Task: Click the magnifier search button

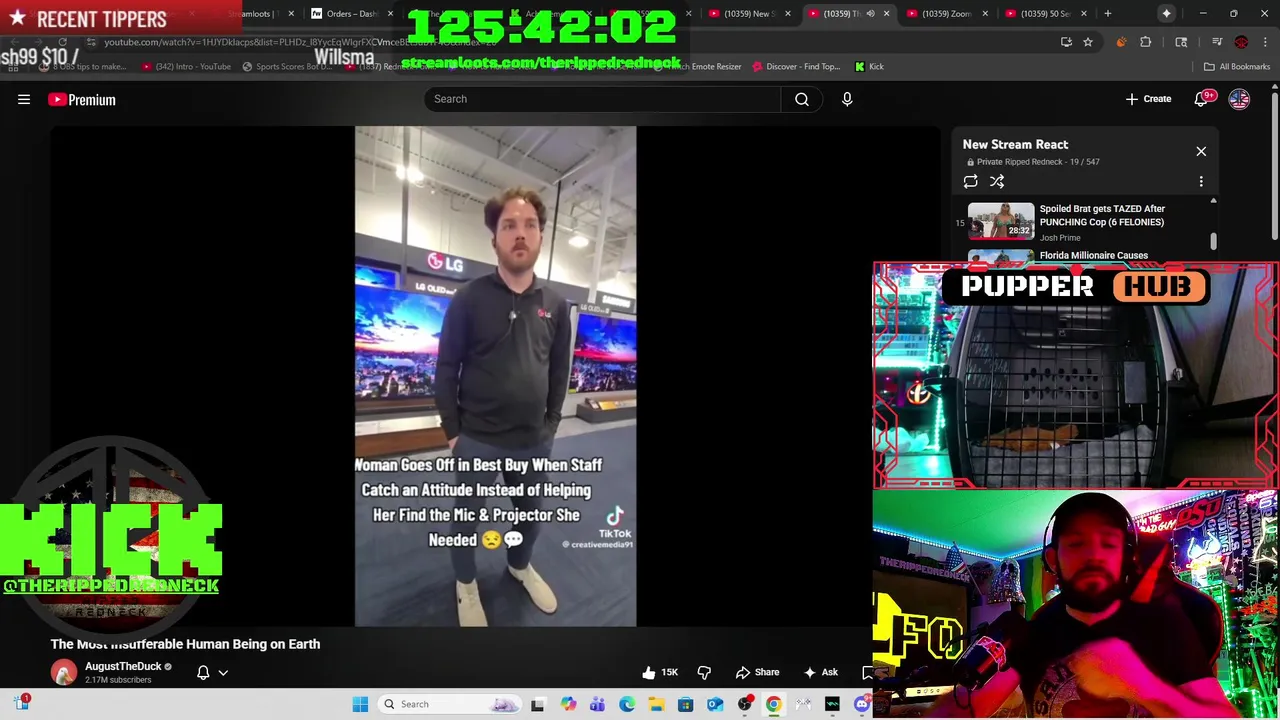Action: point(802,99)
